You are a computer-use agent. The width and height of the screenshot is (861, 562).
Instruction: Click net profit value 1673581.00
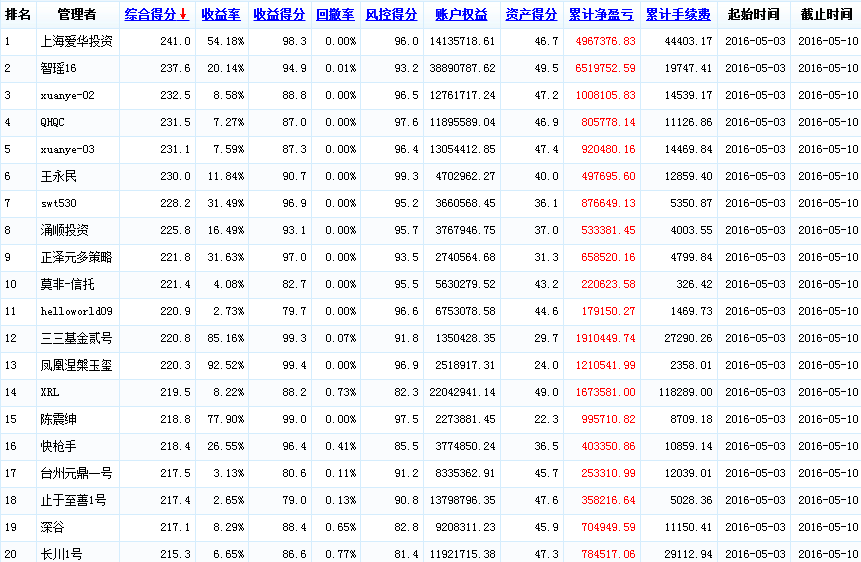click(x=605, y=392)
